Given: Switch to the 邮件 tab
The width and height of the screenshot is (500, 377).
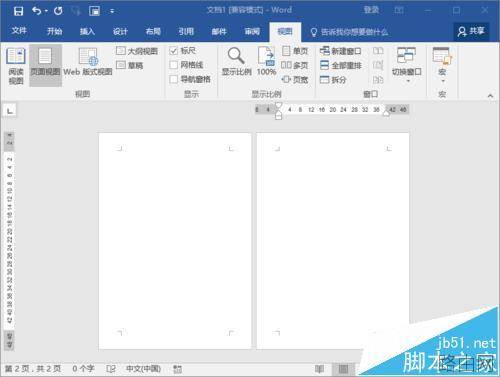Looking at the screenshot, I should click(219, 31).
